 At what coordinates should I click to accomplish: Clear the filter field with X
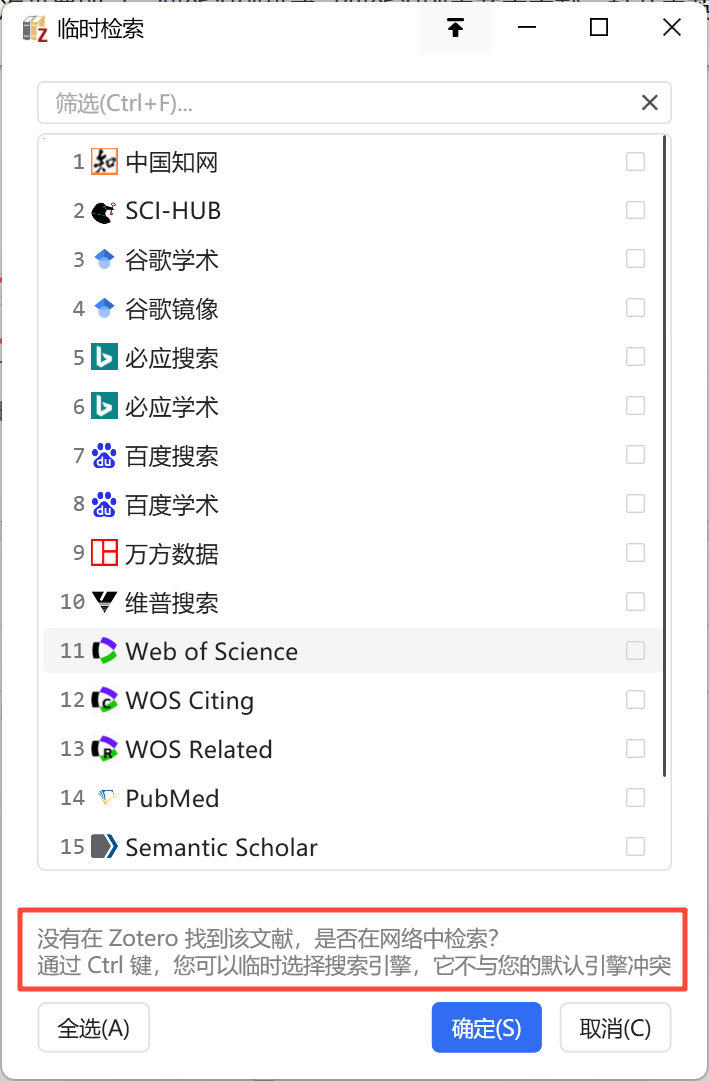click(650, 103)
